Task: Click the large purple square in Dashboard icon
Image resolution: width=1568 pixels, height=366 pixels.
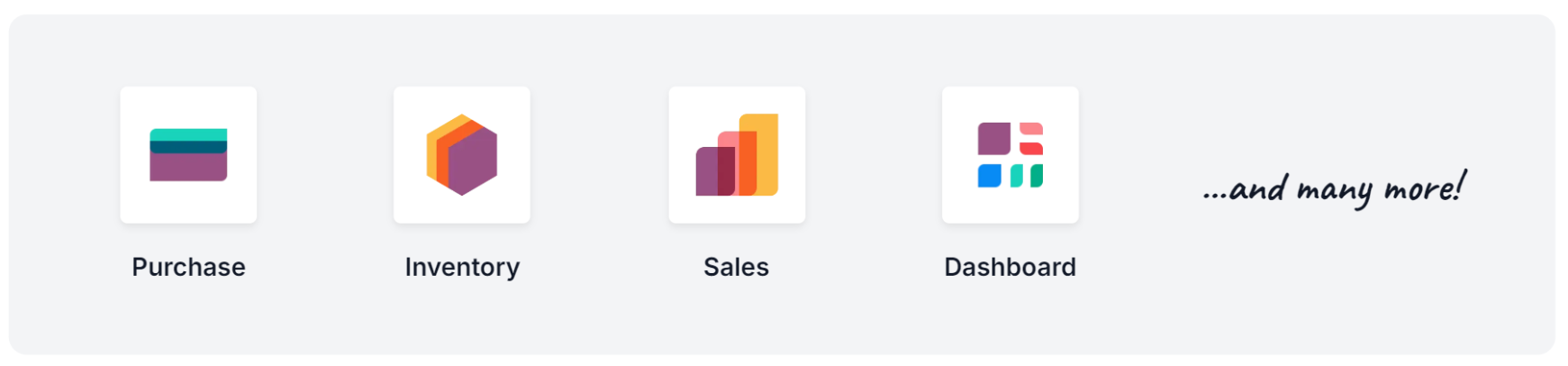Action: click(x=993, y=139)
